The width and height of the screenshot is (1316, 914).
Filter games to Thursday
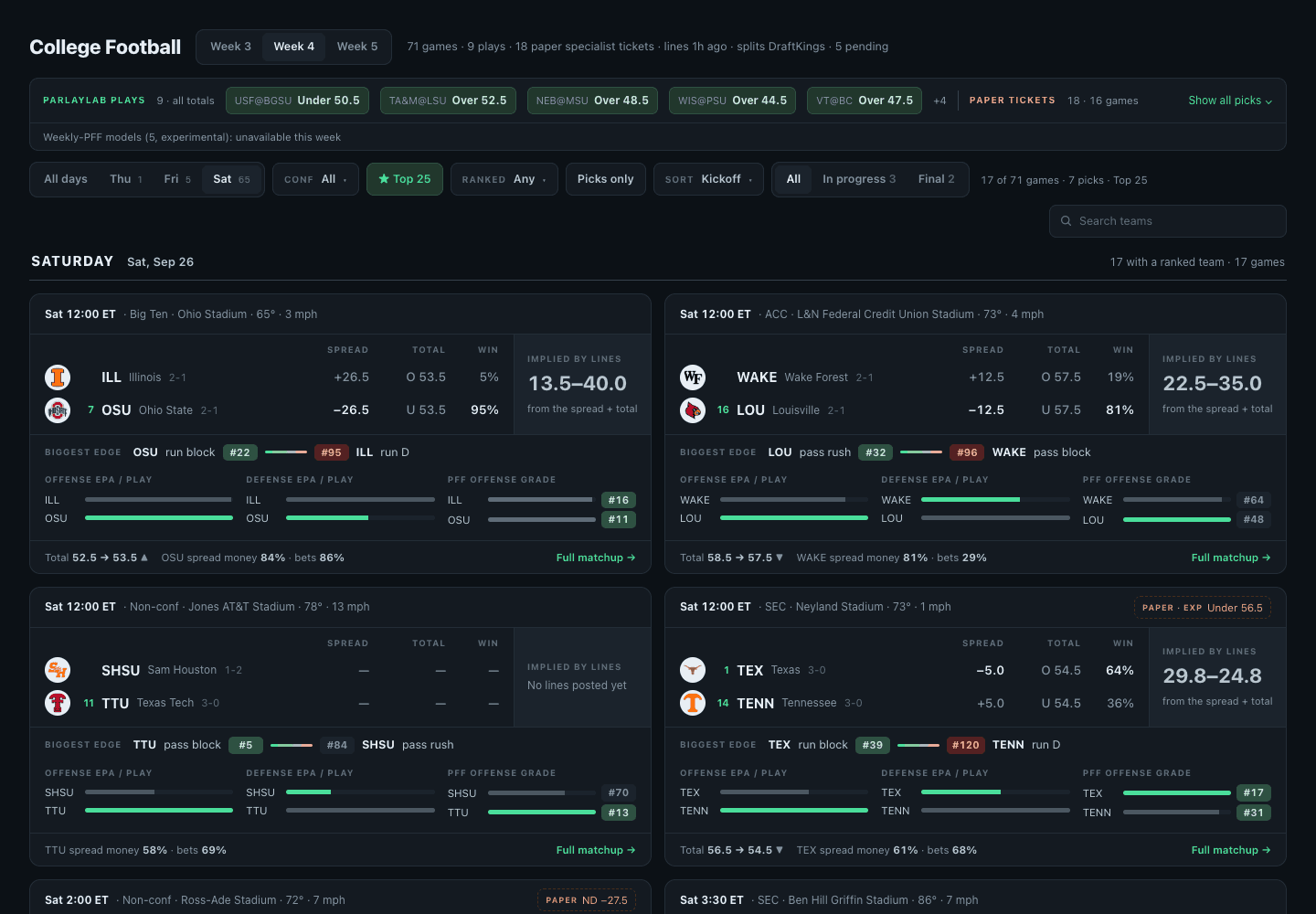coord(126,179)
